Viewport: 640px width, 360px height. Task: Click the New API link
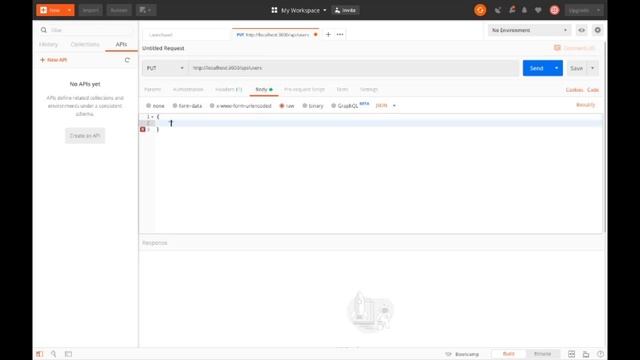(53, 60)
